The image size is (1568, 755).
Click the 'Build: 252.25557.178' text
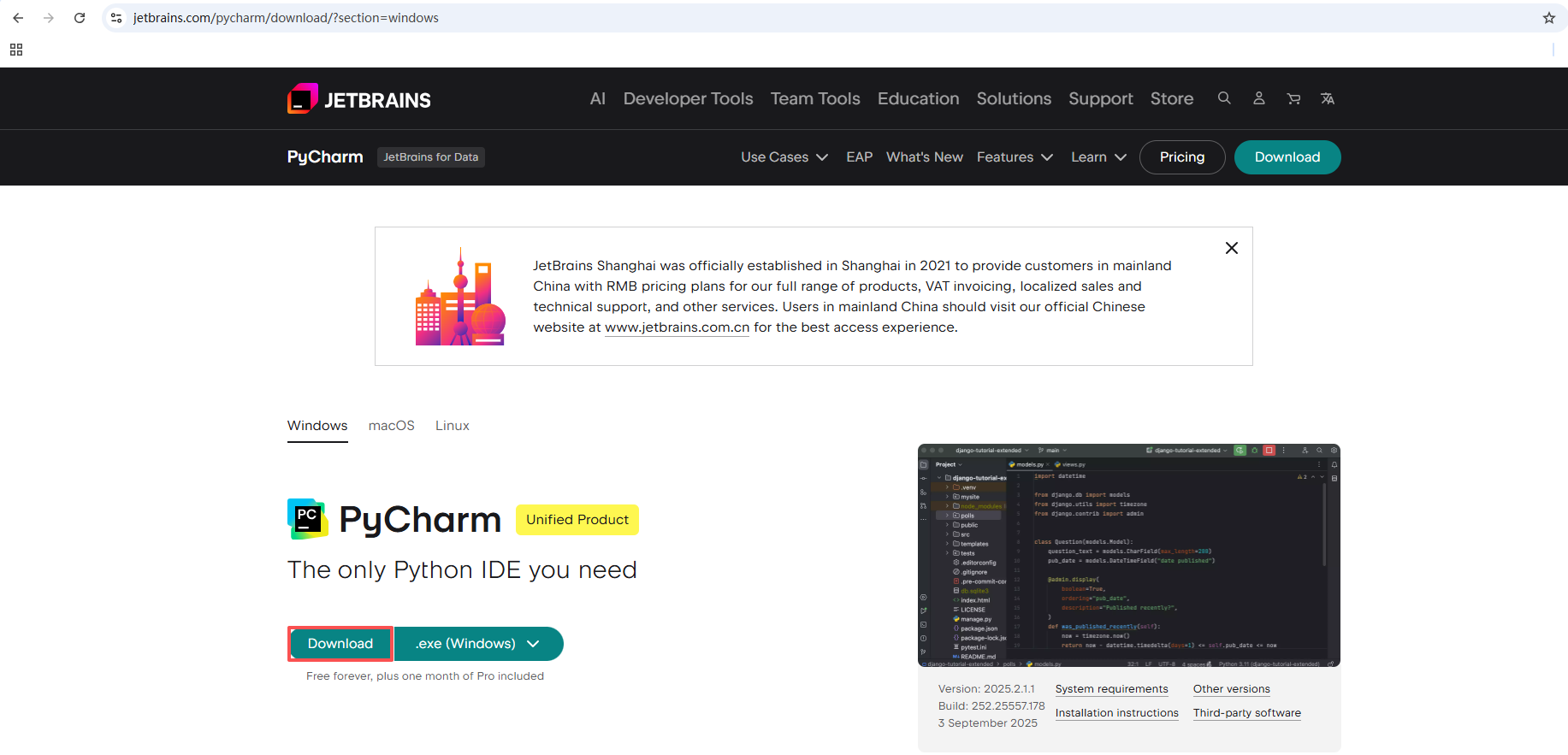pos(991,706)
